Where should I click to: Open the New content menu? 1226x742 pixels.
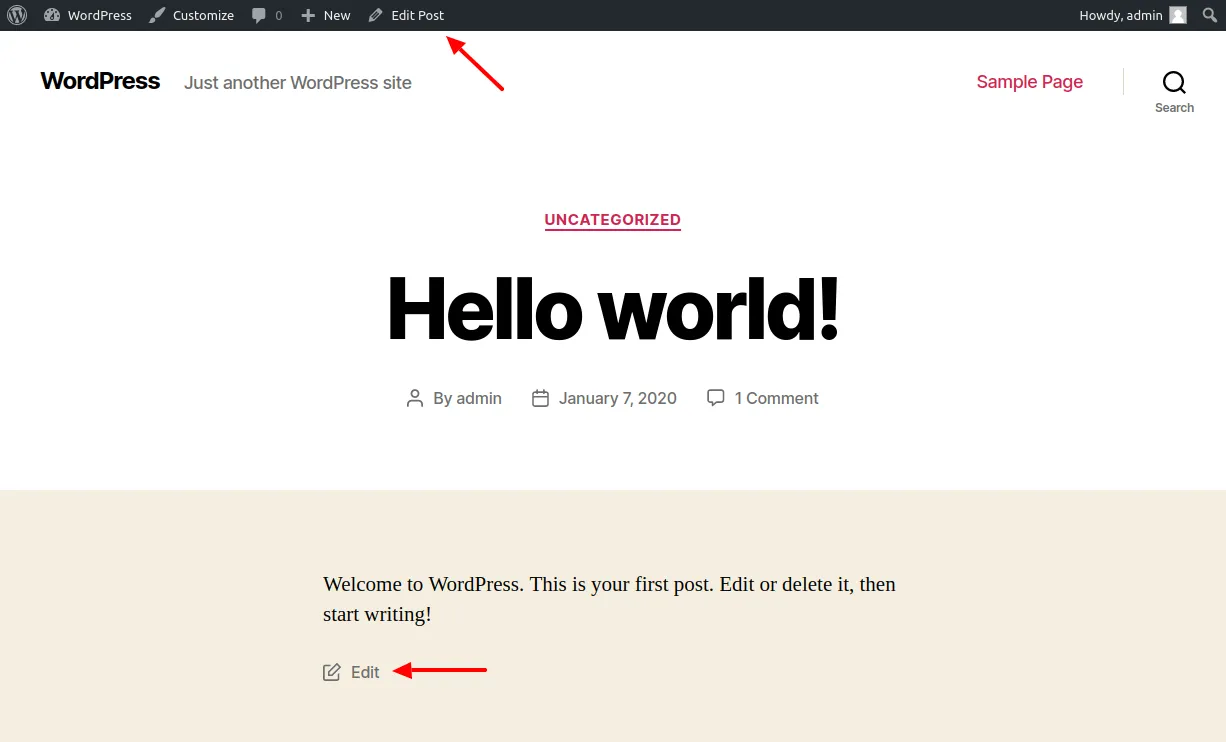click(x=337, y=15)
